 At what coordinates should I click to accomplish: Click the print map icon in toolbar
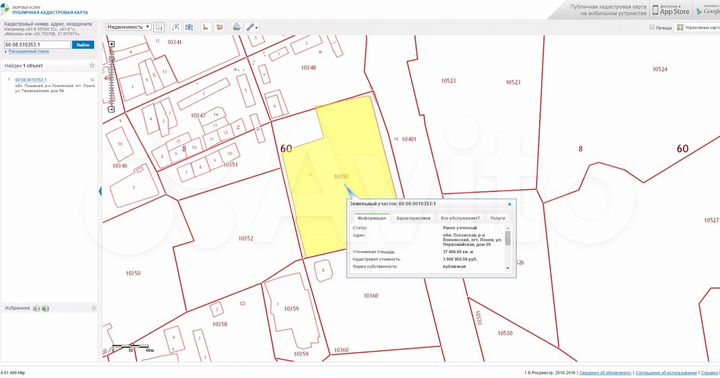pos(236,27)
